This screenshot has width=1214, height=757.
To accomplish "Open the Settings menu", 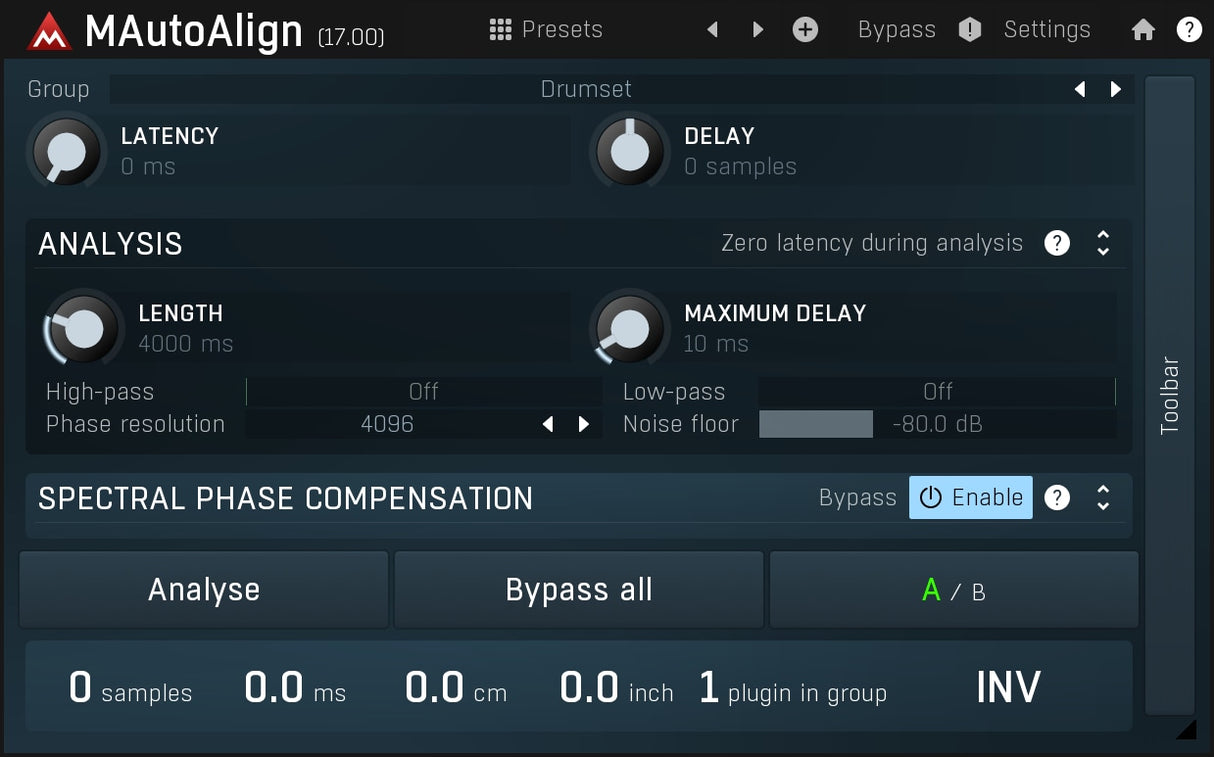I will tap(1046, 29).
